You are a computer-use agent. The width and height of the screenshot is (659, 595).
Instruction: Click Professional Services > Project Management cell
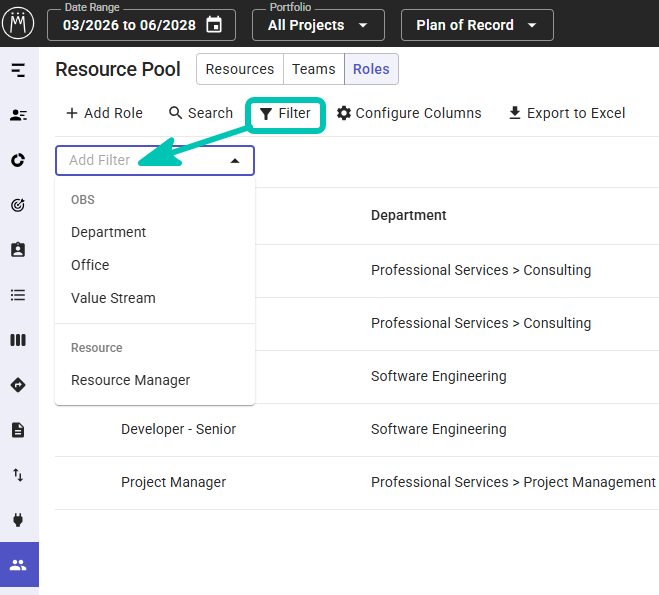[513, 482]
